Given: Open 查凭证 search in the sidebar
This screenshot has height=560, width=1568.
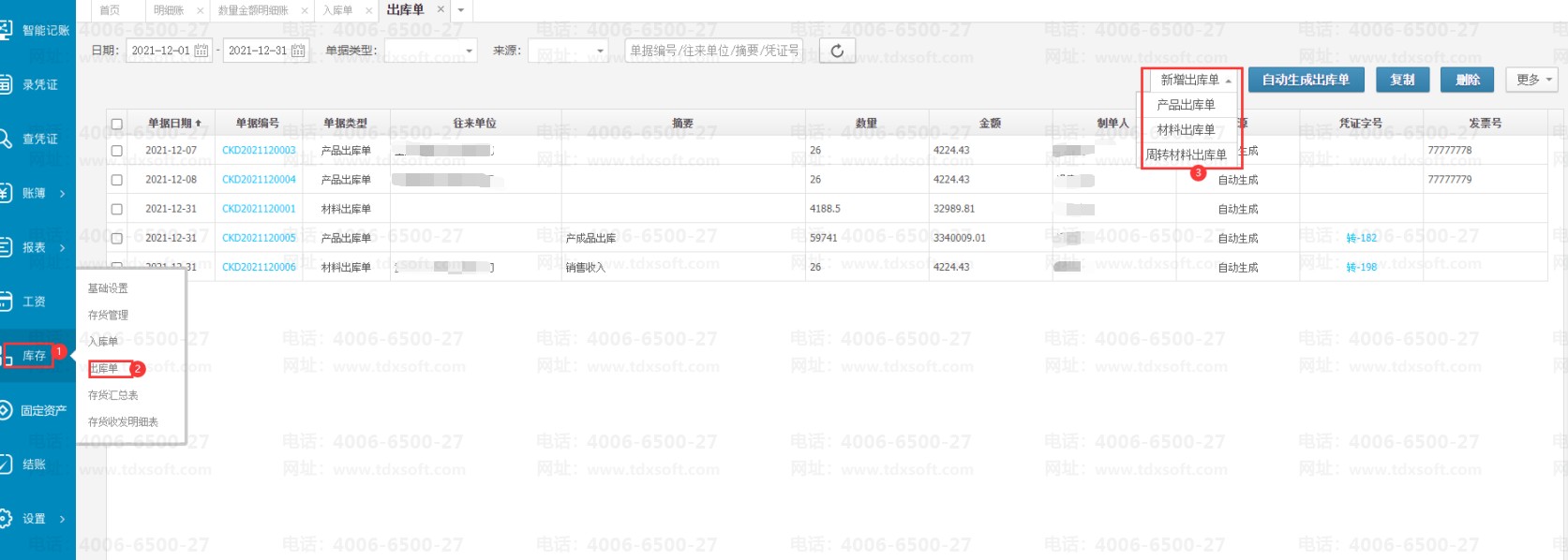Looking at the screenshot, I should [x=37, y=139].
